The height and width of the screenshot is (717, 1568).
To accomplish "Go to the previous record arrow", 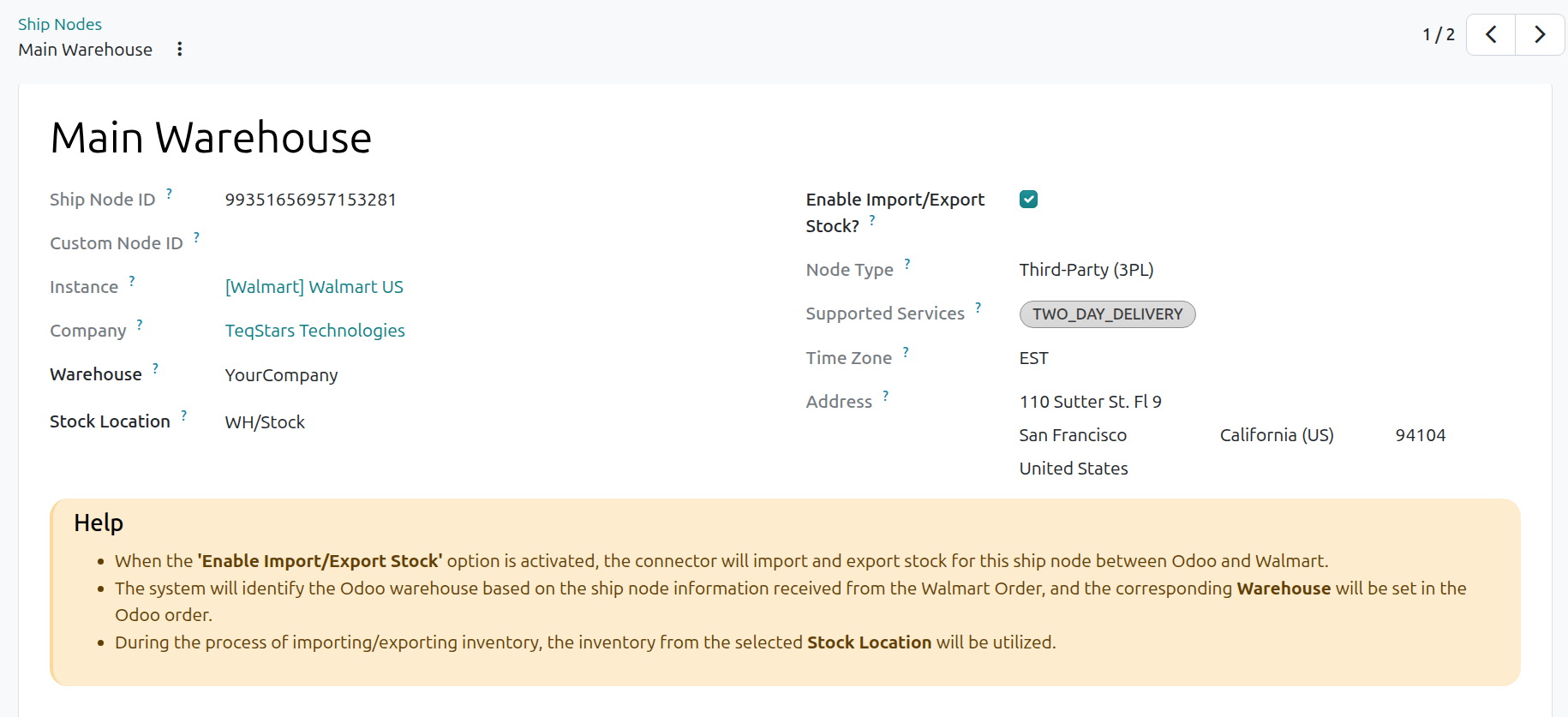I will coord(1491,35).
